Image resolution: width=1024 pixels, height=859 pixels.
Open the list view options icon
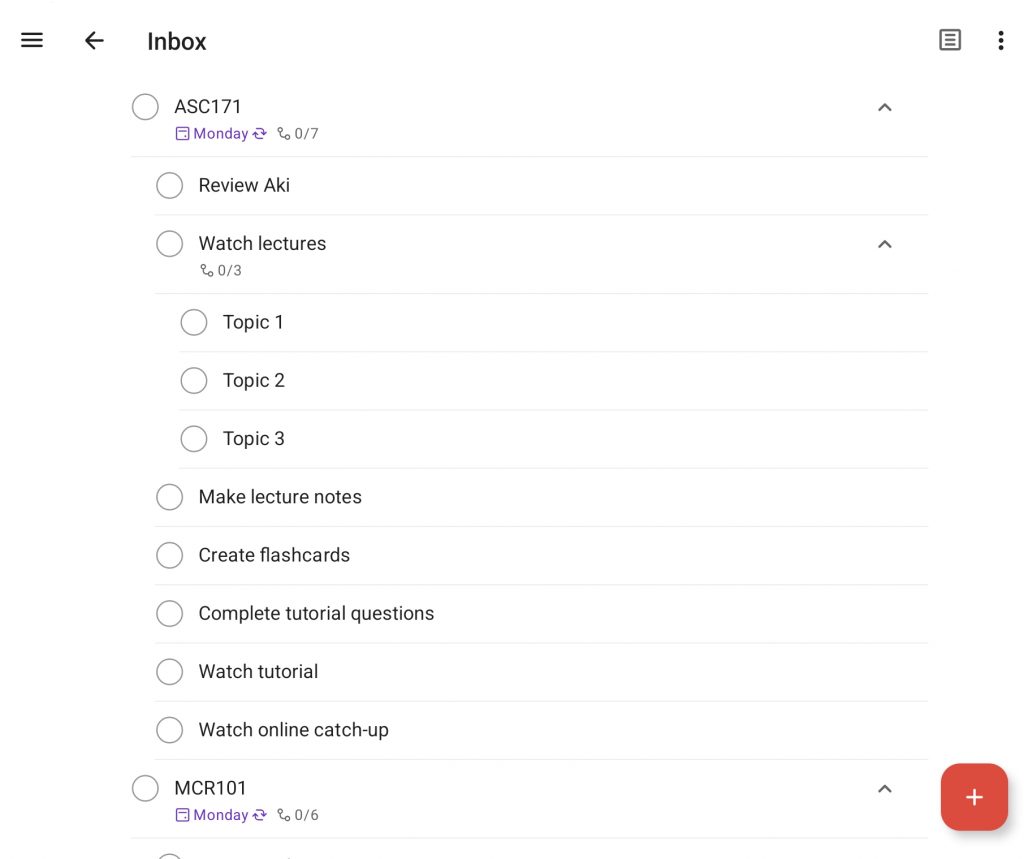(949, 40)
